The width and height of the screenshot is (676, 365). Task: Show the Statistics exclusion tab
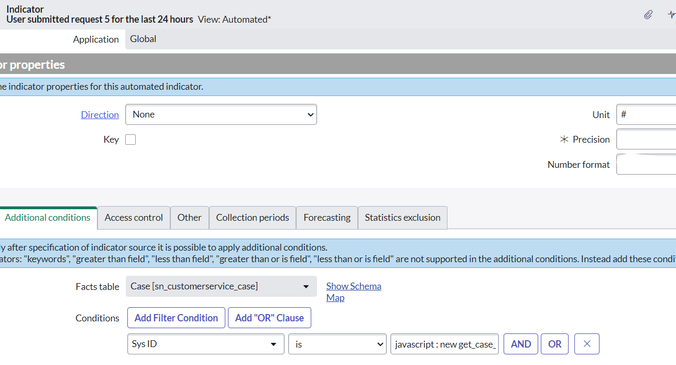pyautogui.click(x=403, y=218)
